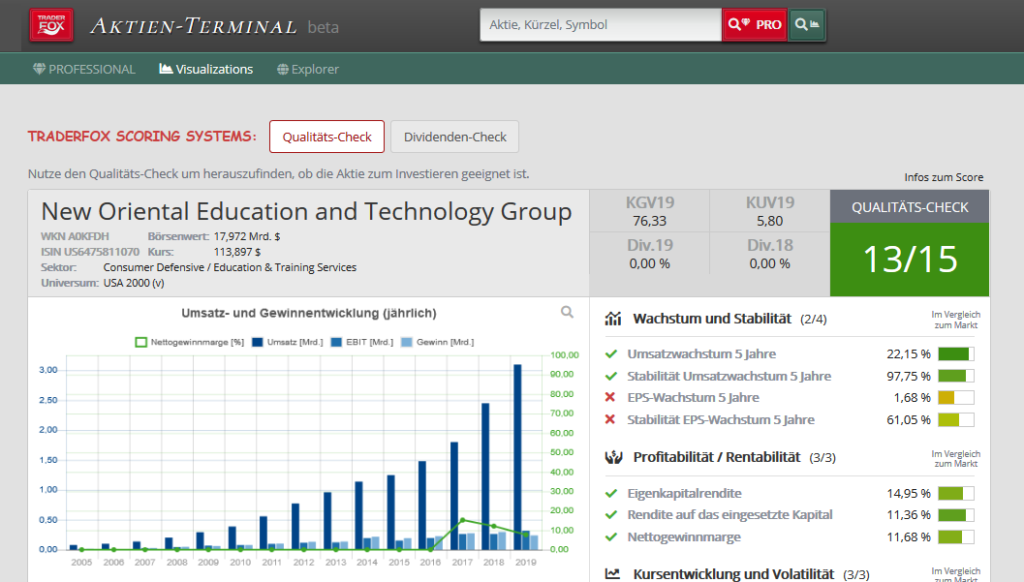The width and height of the screenshot is (1024, 582).
Task: Focus the Aktie, Kürzel, Symbol search field
Action: [600, 25]
